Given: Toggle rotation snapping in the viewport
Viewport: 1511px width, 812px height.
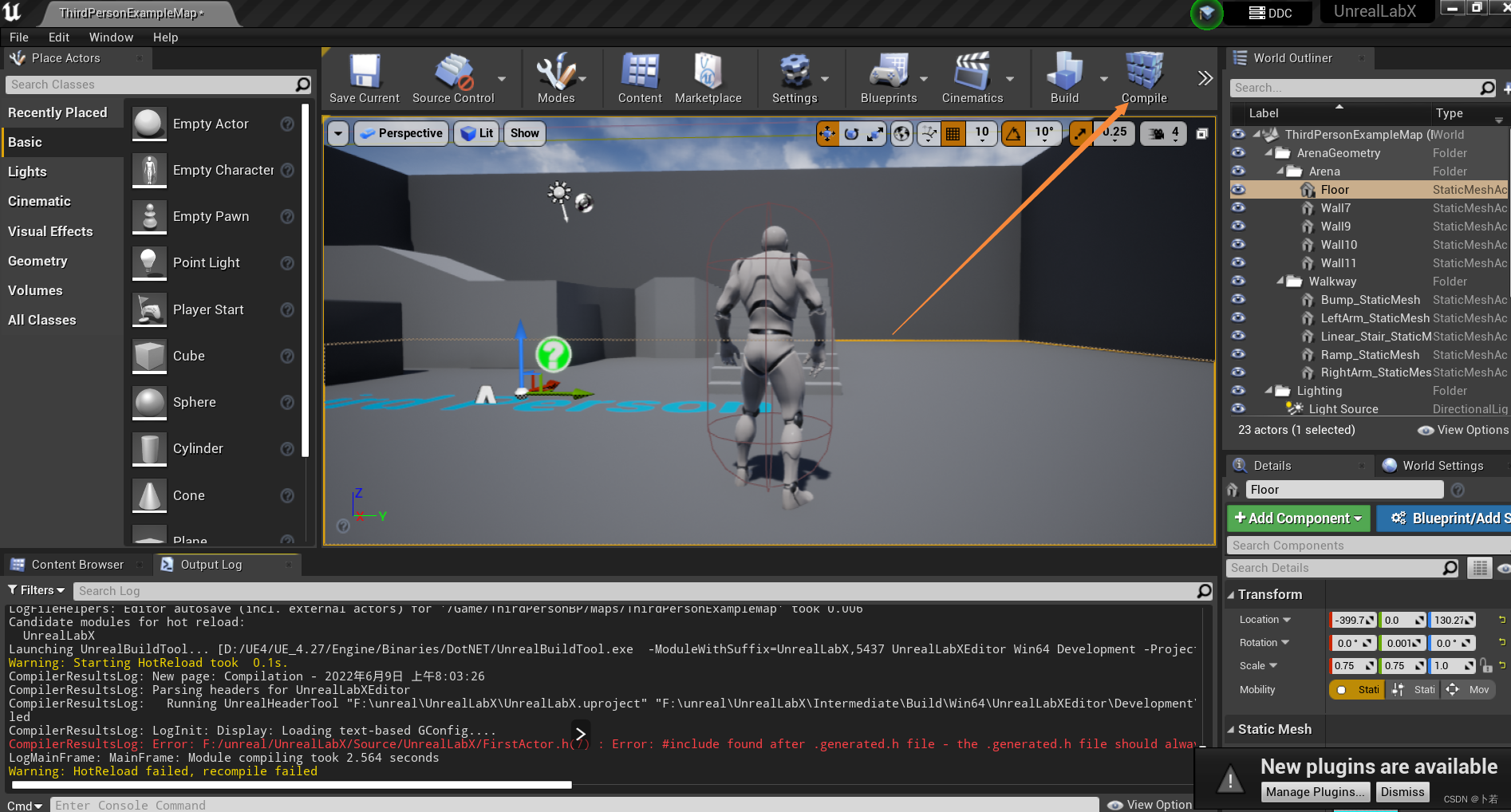Looking at the screenshot, I should 1013,134.
